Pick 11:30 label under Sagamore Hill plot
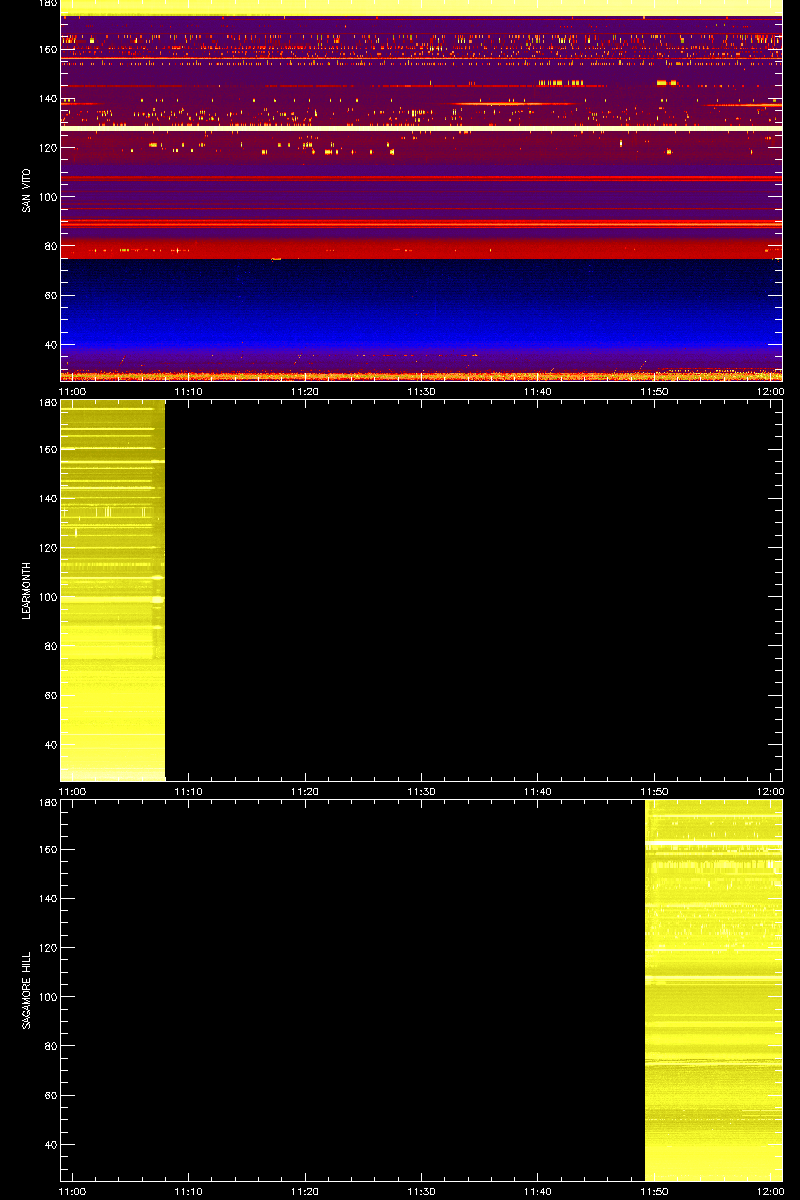 click(421, 1192)
